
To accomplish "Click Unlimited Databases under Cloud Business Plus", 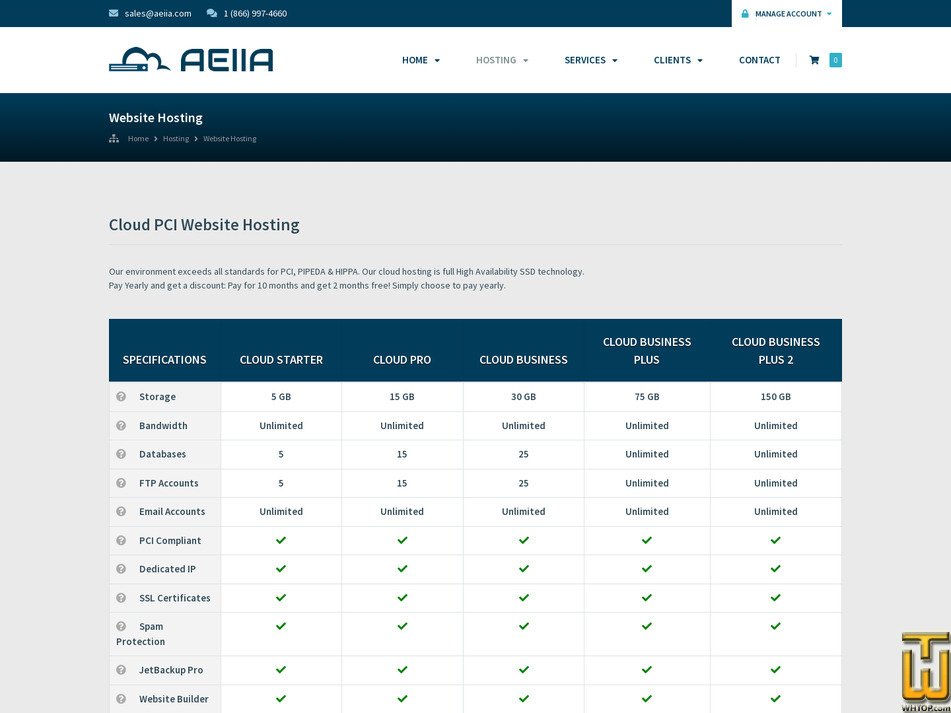I will 647,454.
